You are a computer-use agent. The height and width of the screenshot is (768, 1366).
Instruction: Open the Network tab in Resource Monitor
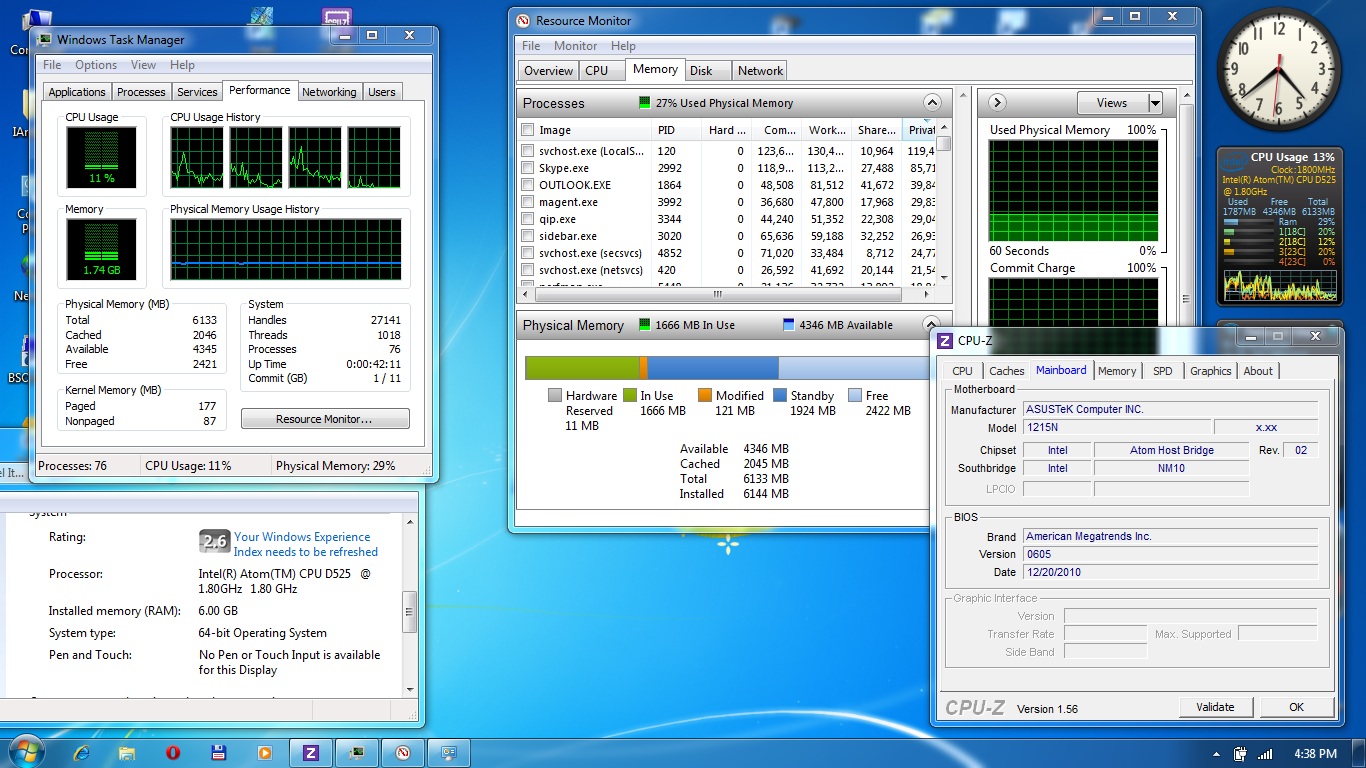click(760, 71)
